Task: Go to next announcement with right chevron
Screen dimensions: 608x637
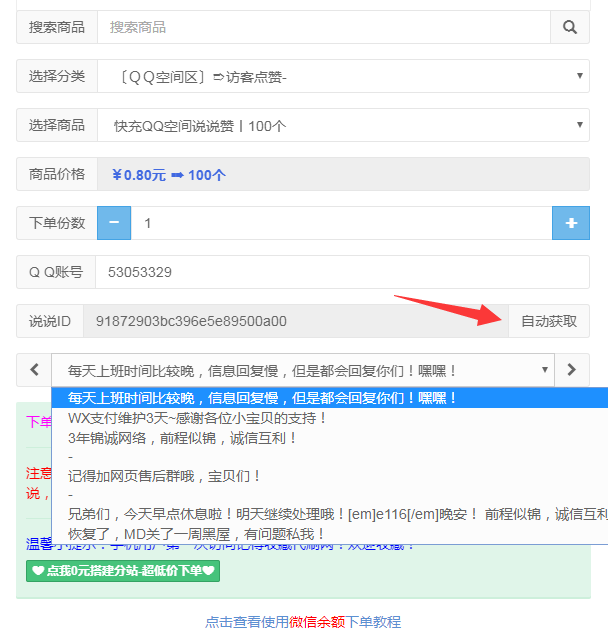Action: [x=571, y=369]
